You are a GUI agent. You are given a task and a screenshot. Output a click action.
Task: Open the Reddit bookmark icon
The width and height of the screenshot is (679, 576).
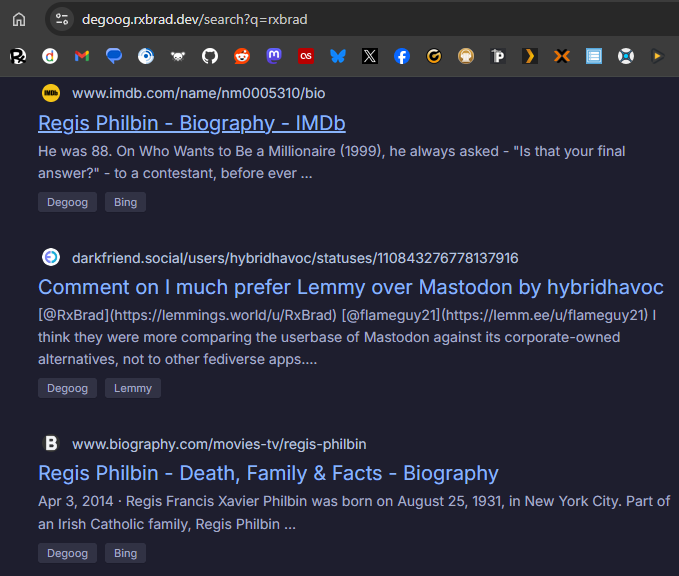(x=242, y=56)
